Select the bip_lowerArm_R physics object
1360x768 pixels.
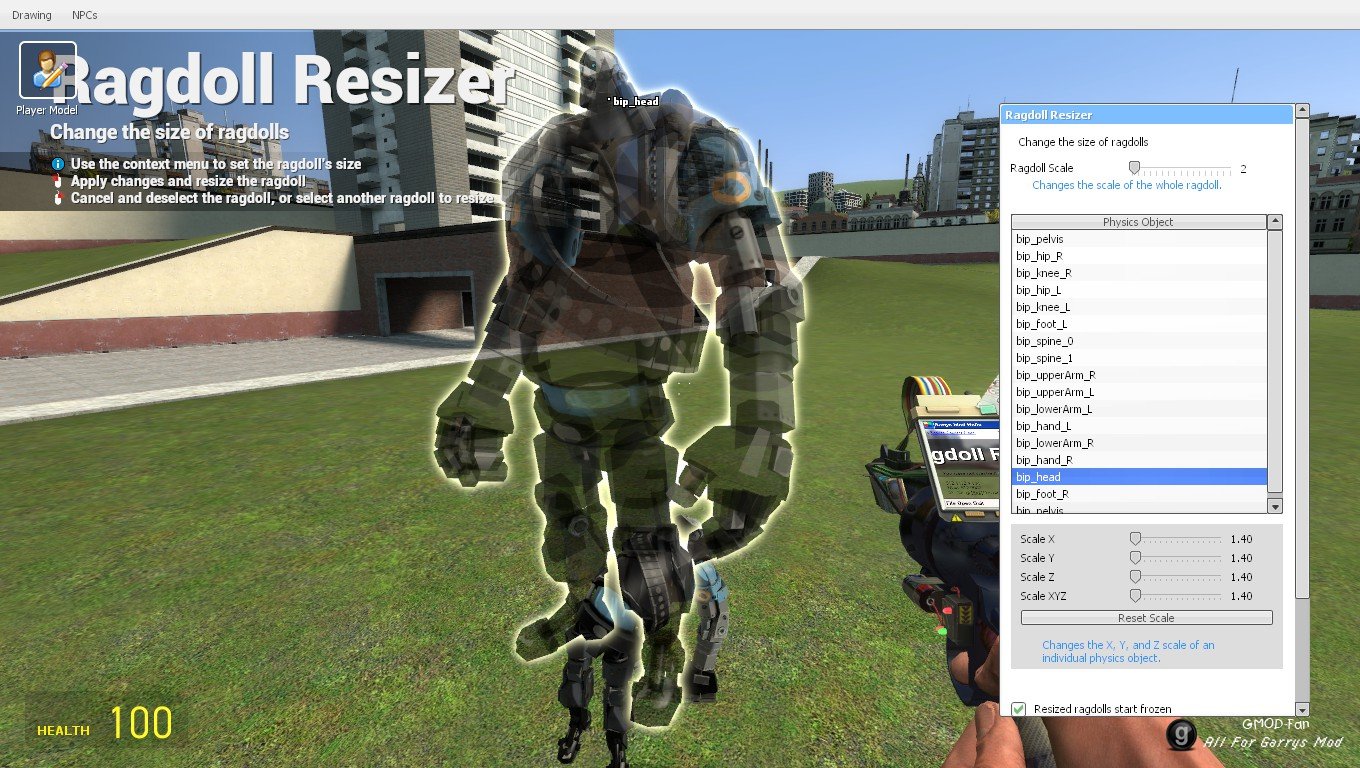pyautogui.click(x=1139, y=443)
